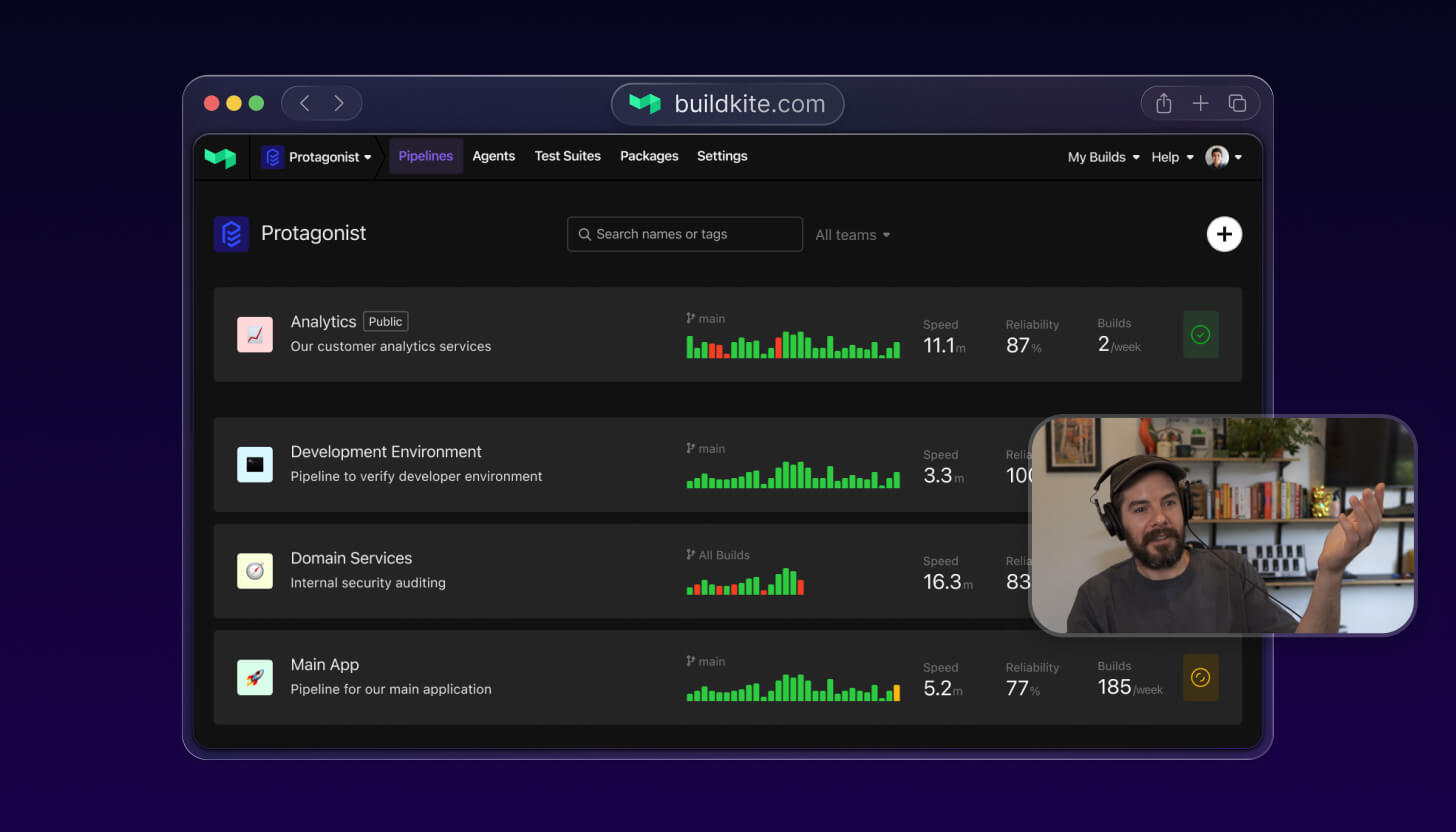This screenshot has height=832, width=1456.
Task: Click the Development Environment pipeline icon
Action: [x=255, y=464]
